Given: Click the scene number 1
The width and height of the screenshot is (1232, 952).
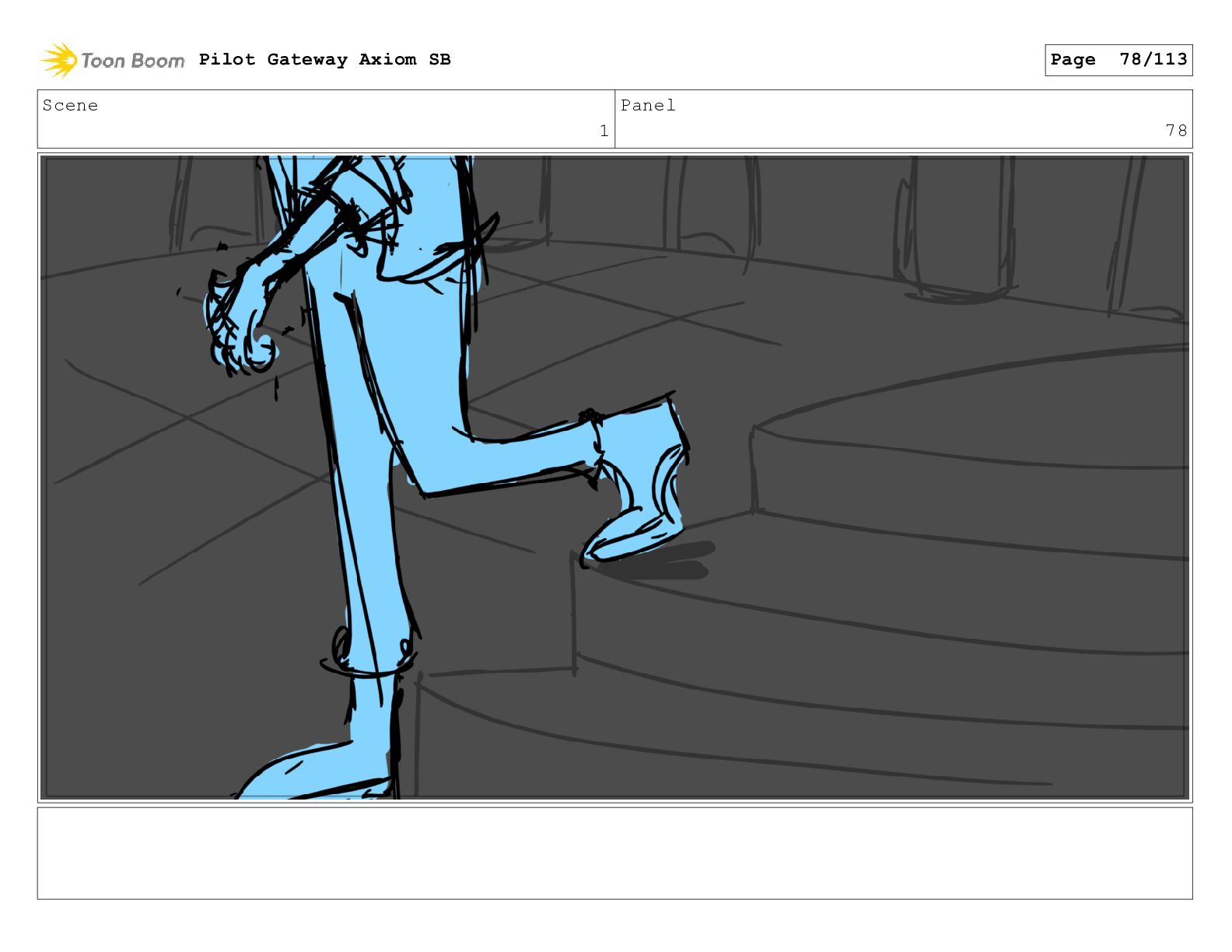Looking at the screenshot, I should pos(604,131).
